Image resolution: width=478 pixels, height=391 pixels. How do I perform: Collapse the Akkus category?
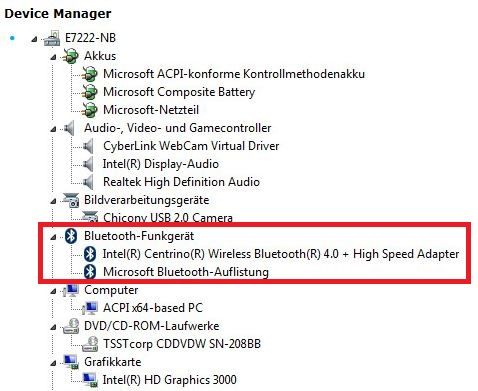(53, 57)
